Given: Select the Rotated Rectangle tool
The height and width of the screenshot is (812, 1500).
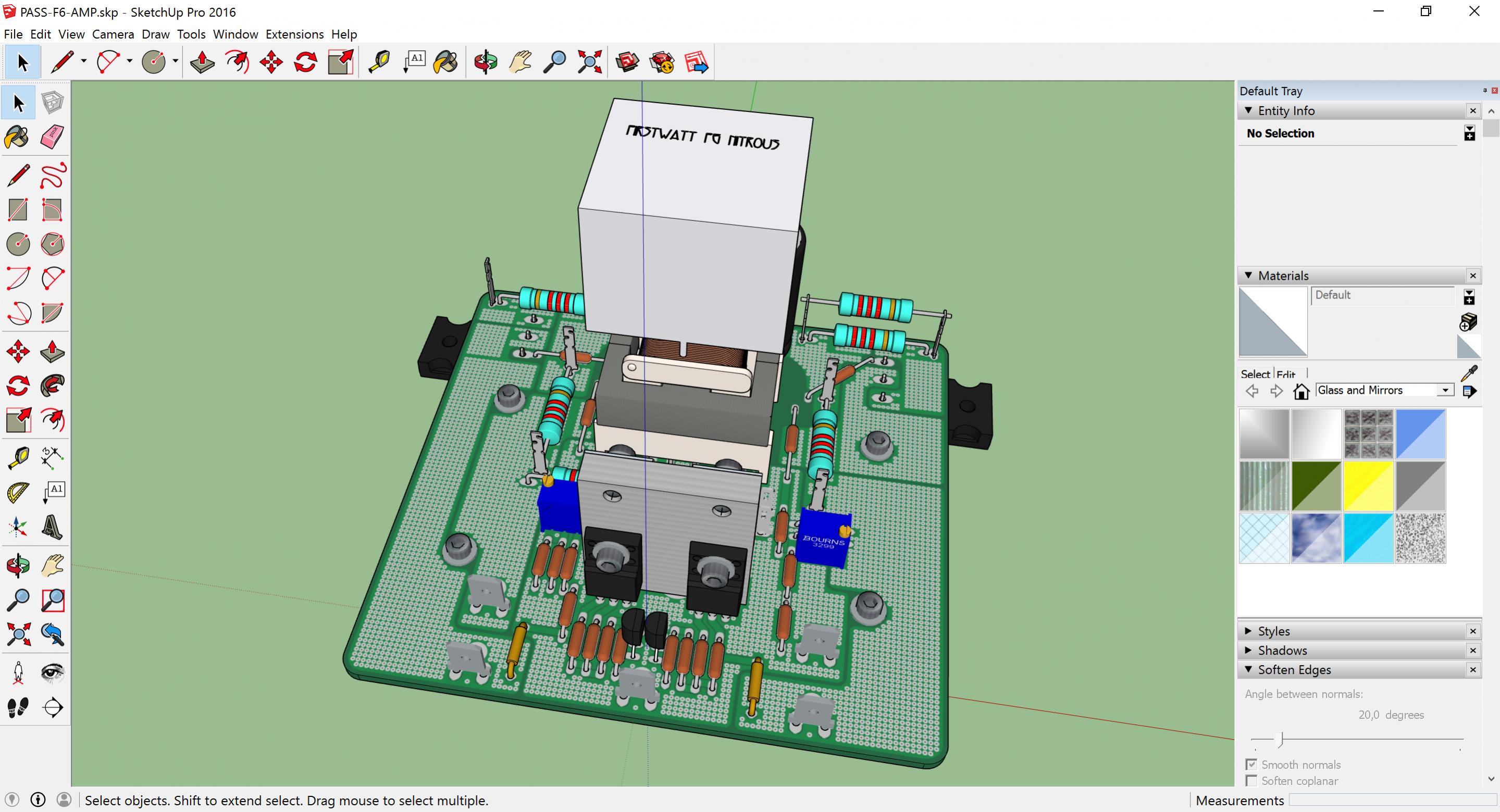Looking at the screenshot, I should pyautogui.click(x=53, y=209).
